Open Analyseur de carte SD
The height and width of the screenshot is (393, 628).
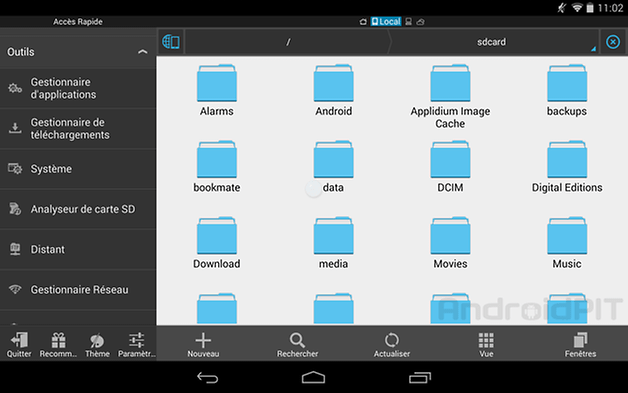point(78,209)
